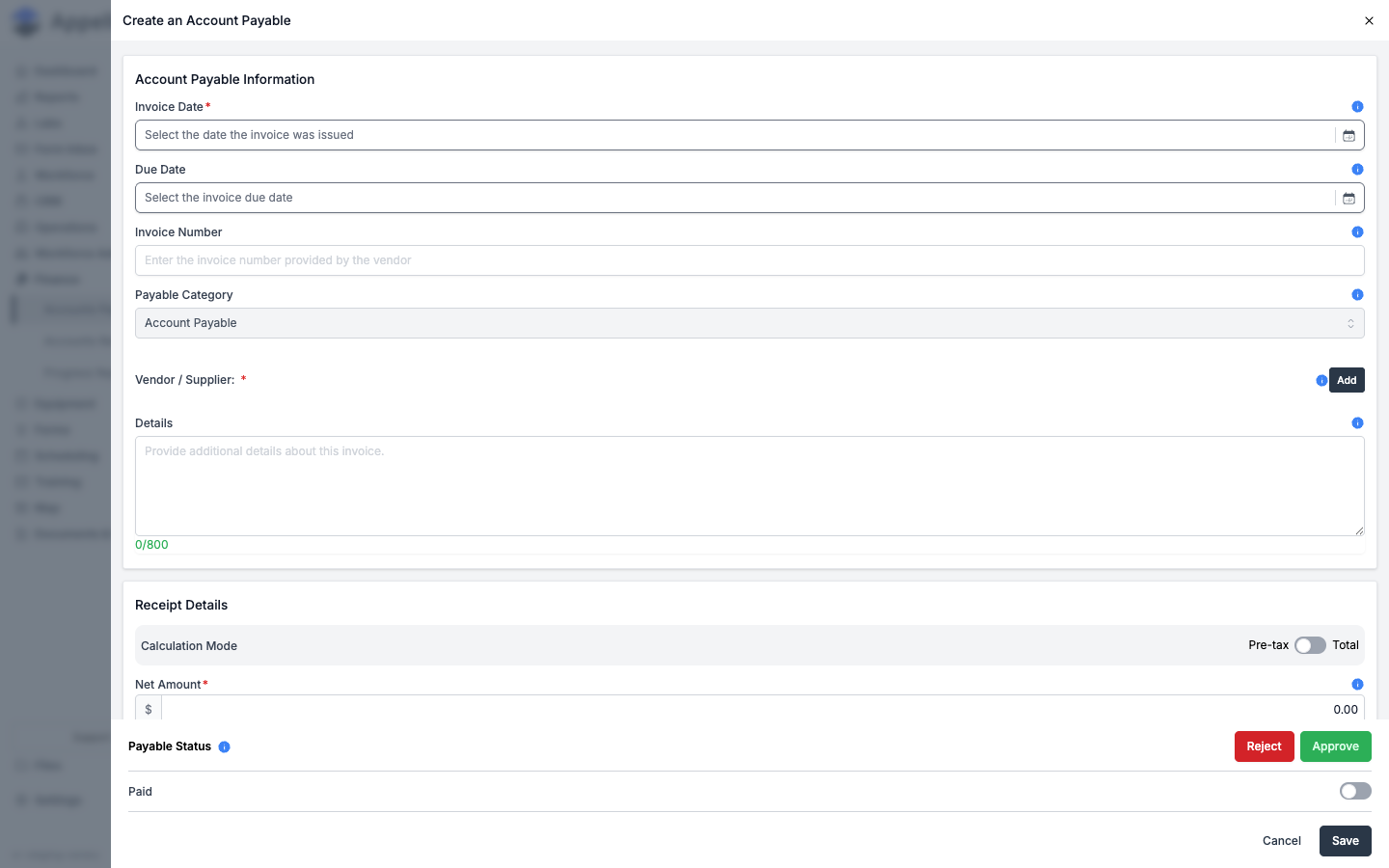Click the Invoice Number info icon
The image size is (1389, 868).
pos(1357,232)
